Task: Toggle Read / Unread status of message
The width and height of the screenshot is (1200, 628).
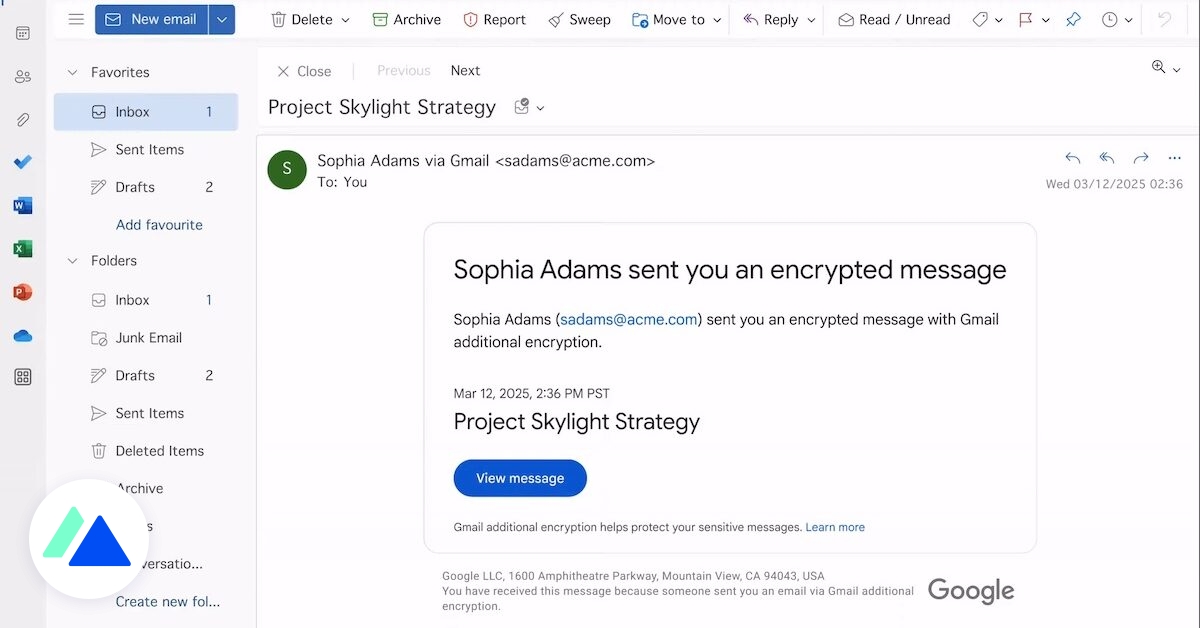Action: coord(894,20)
